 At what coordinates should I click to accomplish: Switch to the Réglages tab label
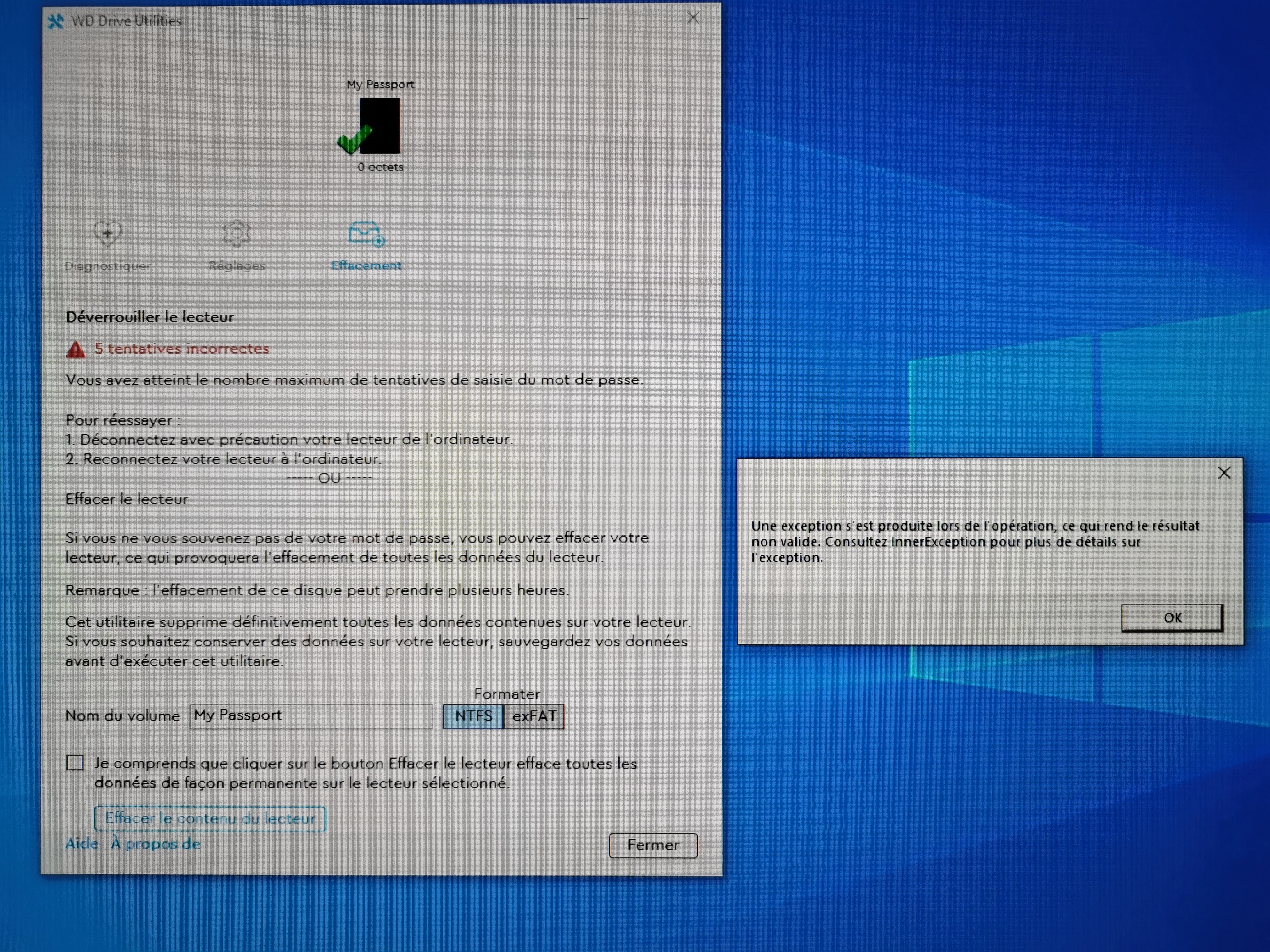[x=236, y=266]
